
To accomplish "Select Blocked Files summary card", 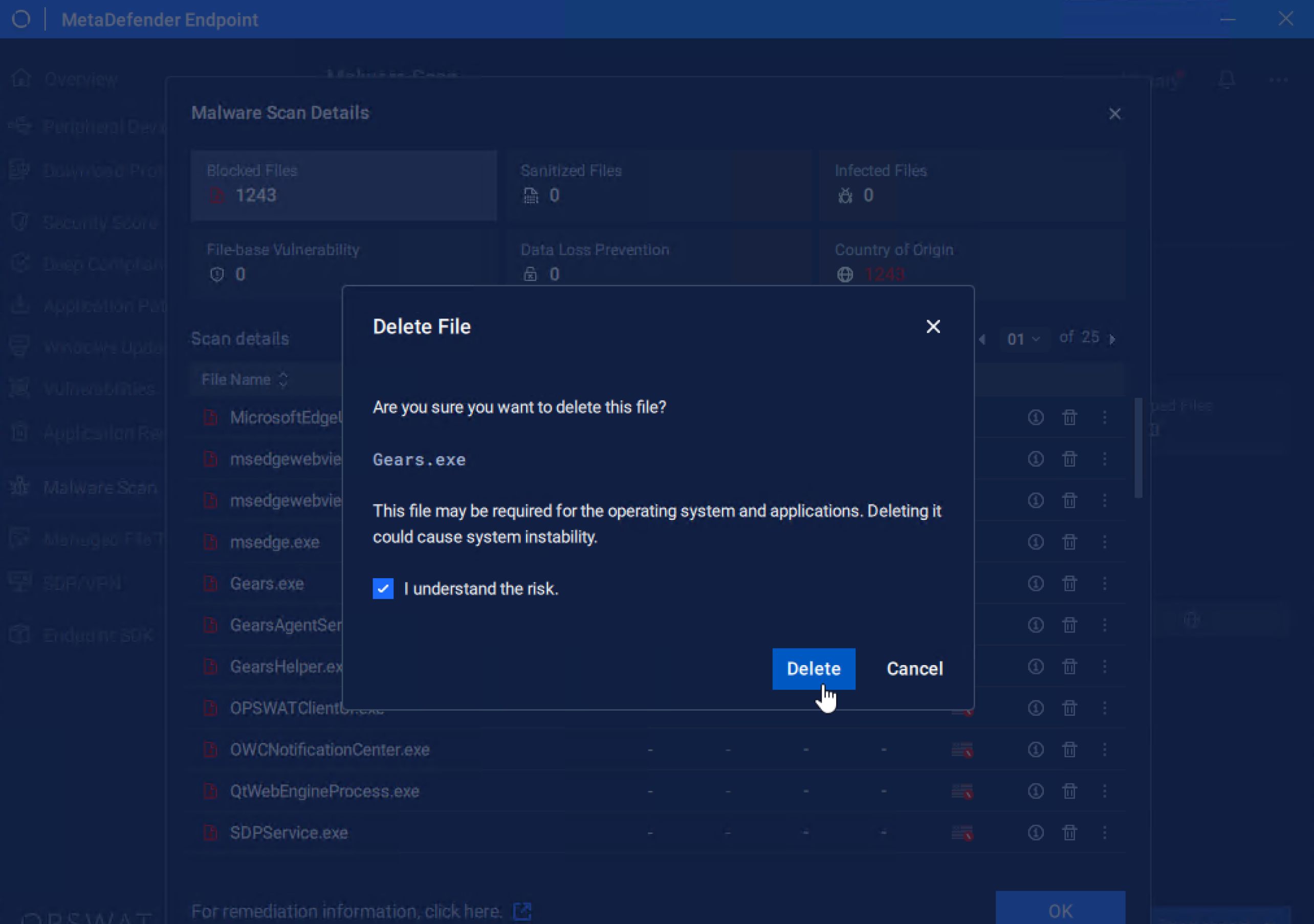I will tap(343, 185).
